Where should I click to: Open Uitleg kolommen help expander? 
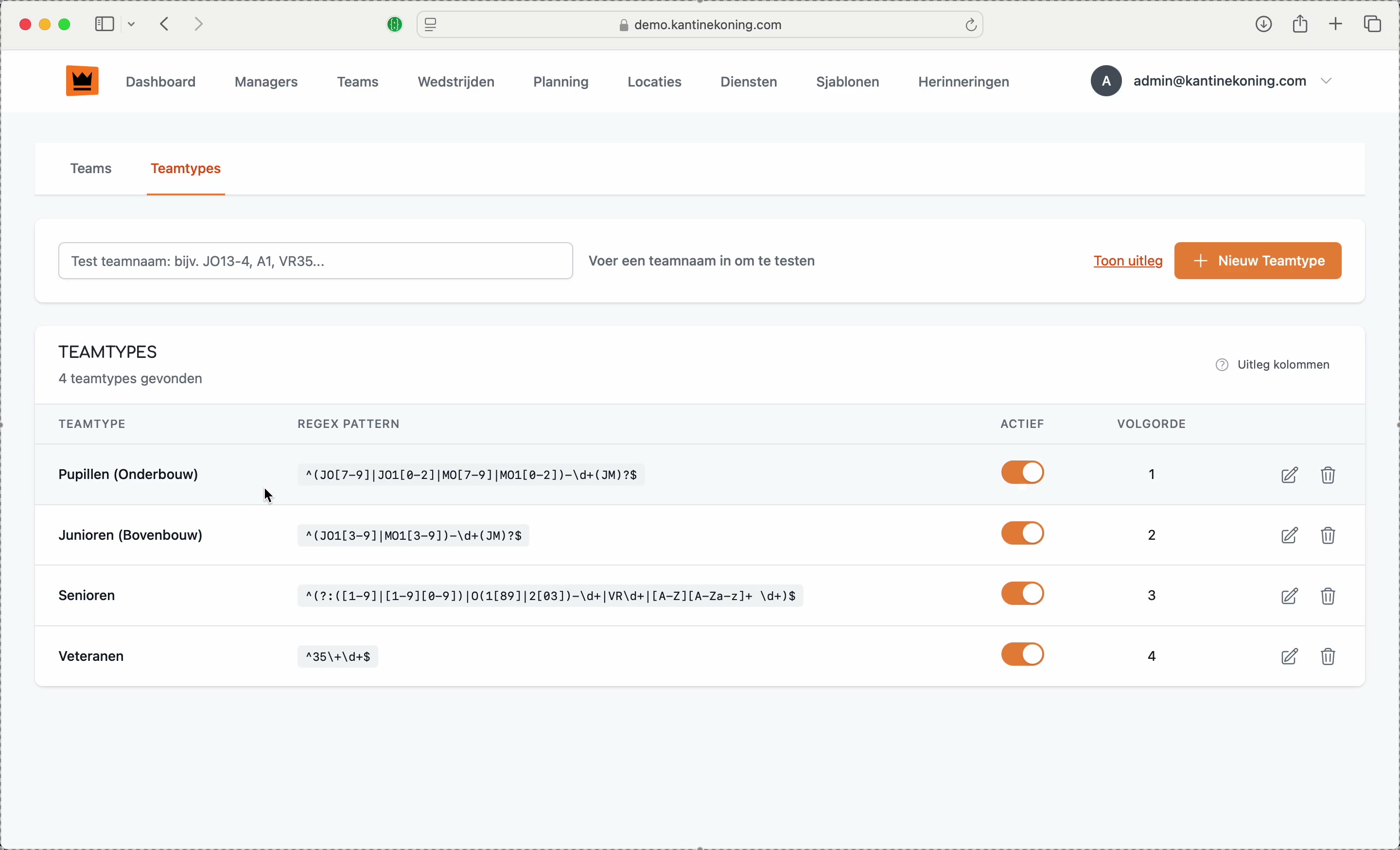(1273, 365)
